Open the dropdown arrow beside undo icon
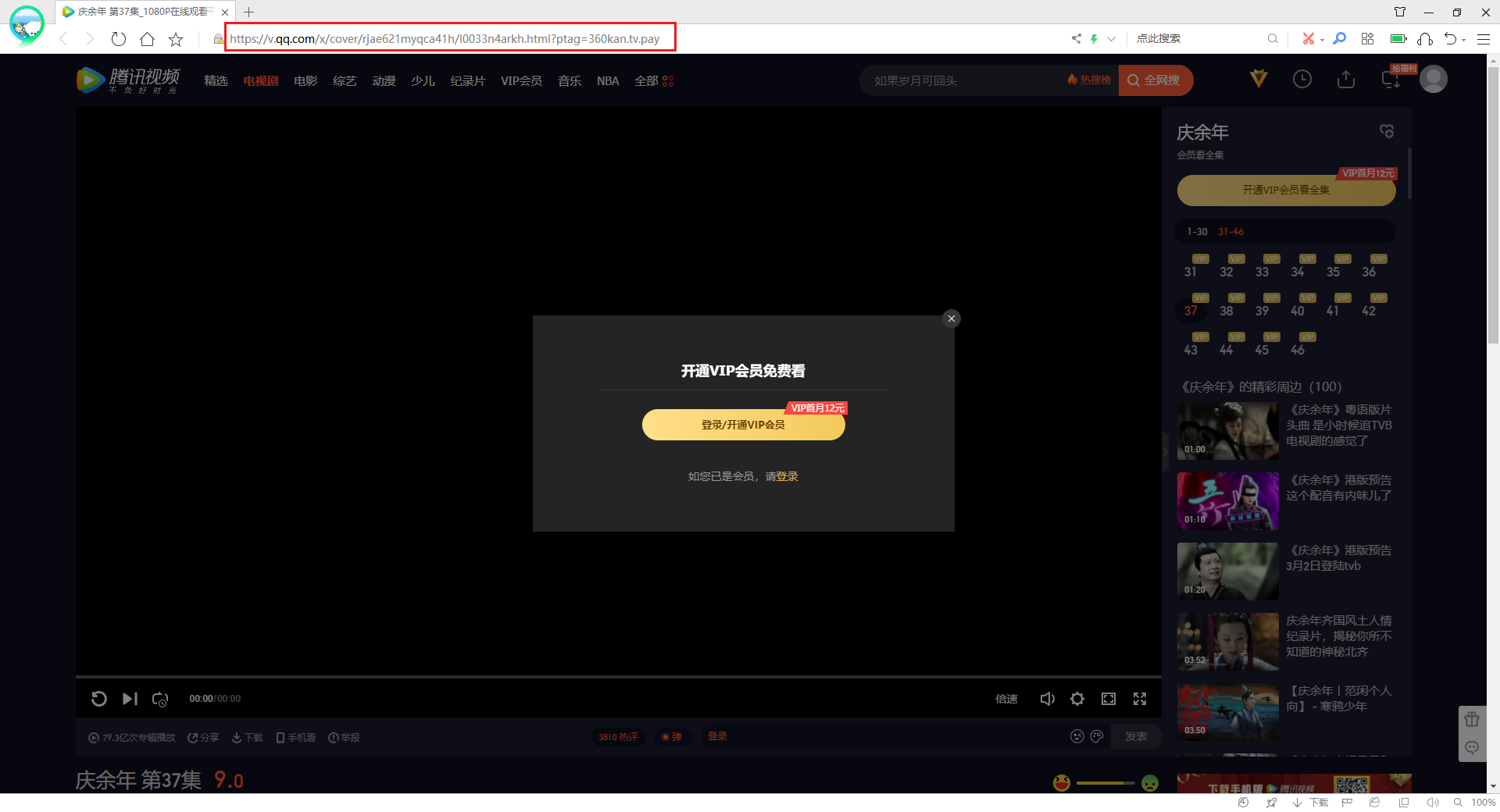This screenshot has height=812, width=1500. (x=1463, y=39)
